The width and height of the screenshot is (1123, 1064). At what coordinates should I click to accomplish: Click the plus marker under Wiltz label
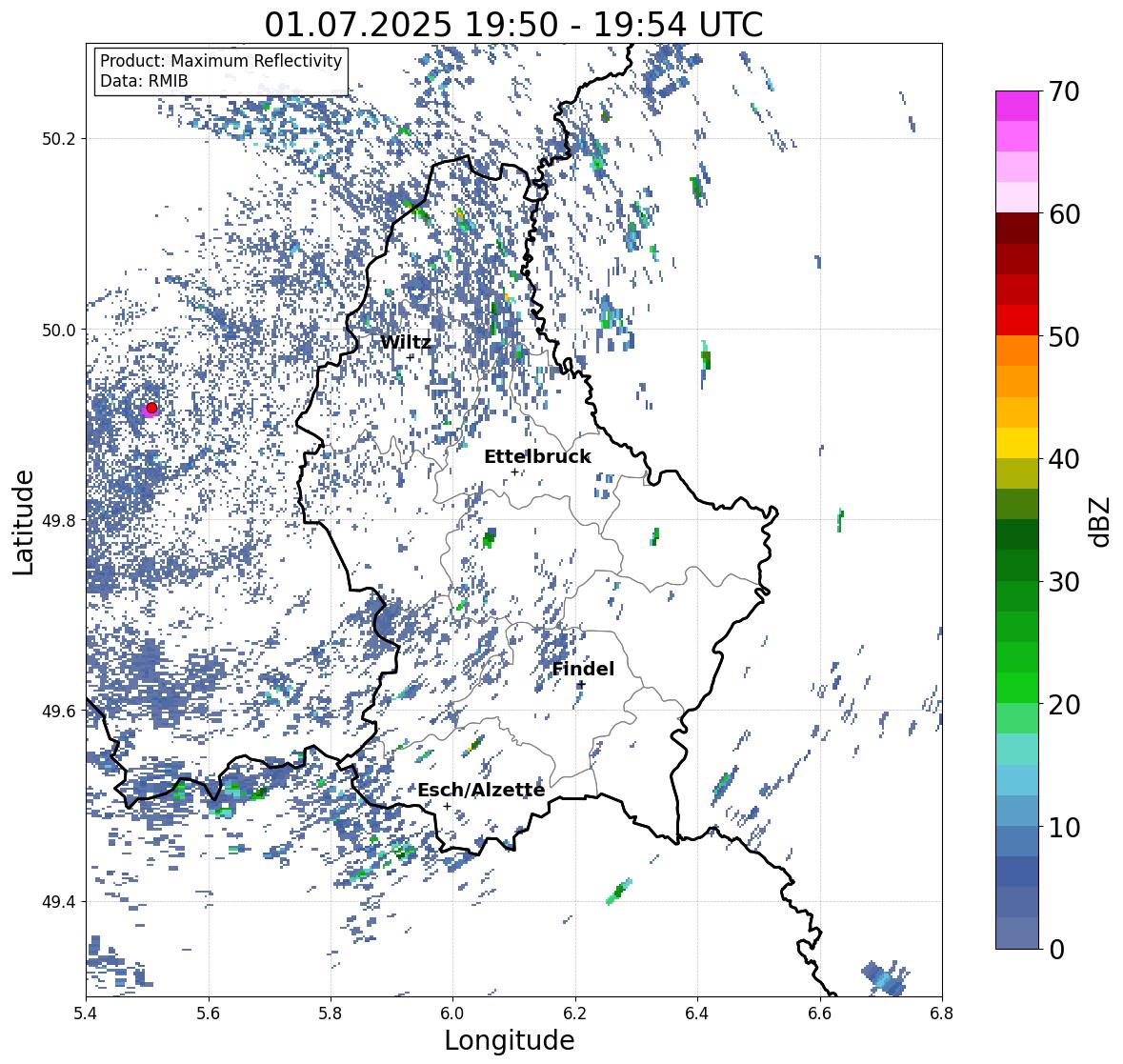(411, 357)
